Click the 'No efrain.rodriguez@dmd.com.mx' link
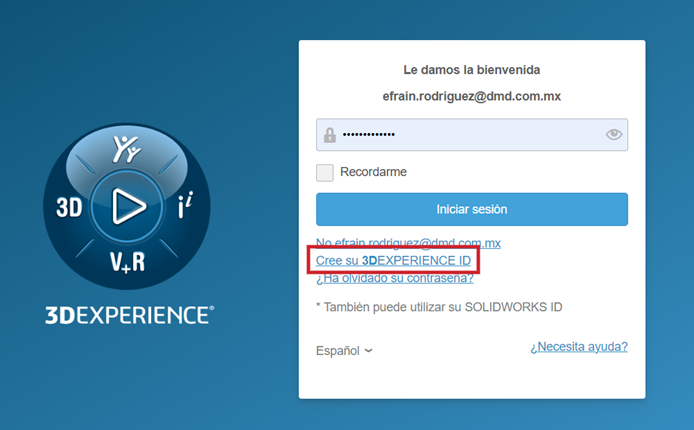 coord(408,243)
